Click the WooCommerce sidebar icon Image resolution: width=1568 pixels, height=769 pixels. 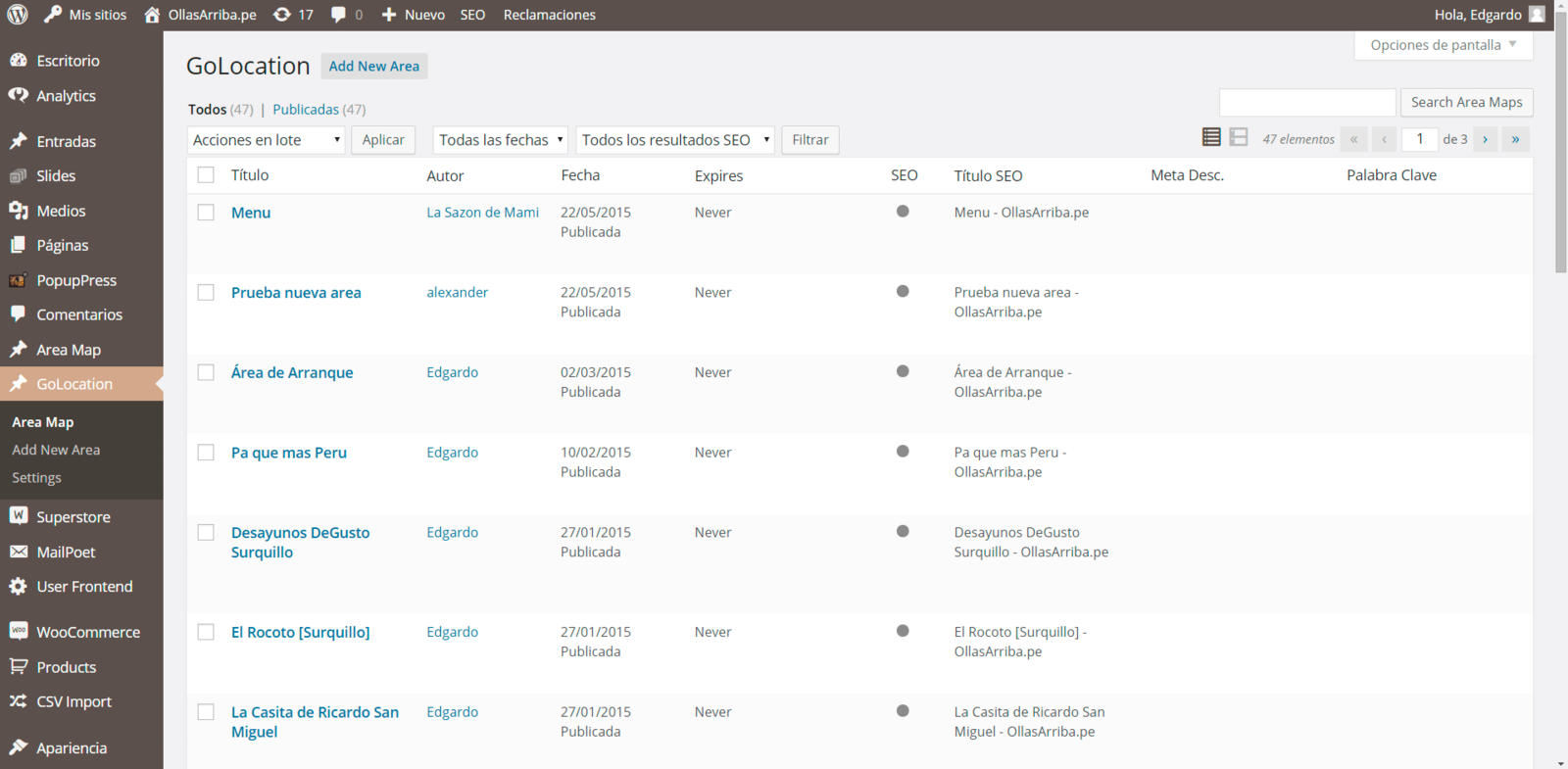(19, 631)
